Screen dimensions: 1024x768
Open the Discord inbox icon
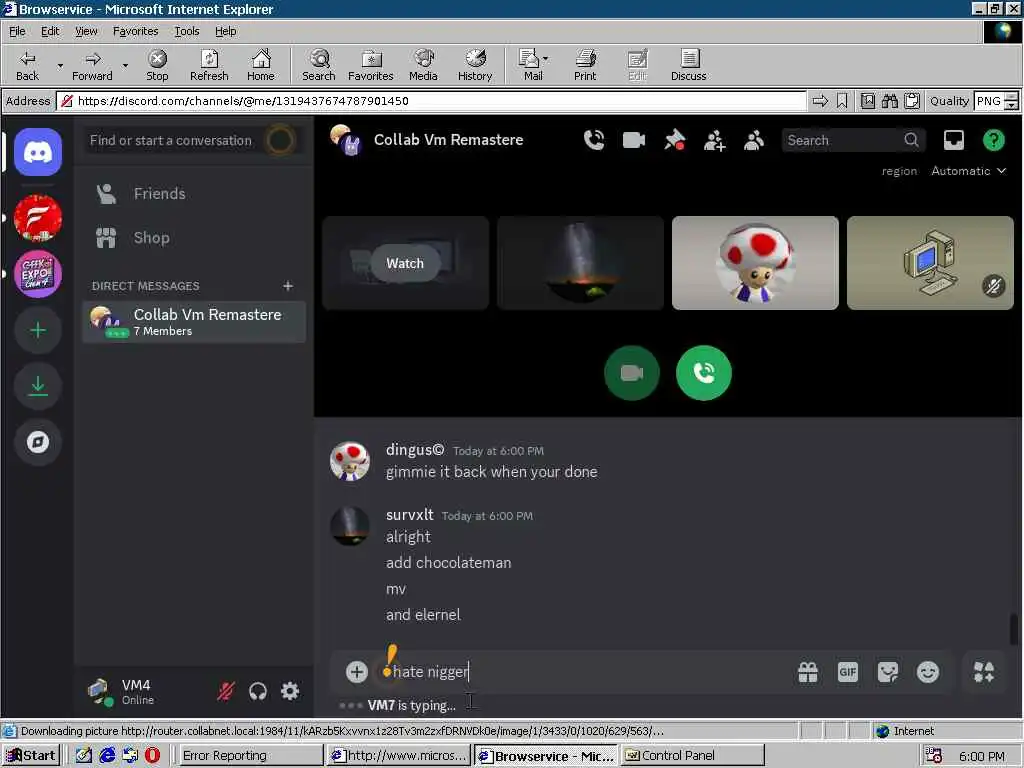coord(953,140)
